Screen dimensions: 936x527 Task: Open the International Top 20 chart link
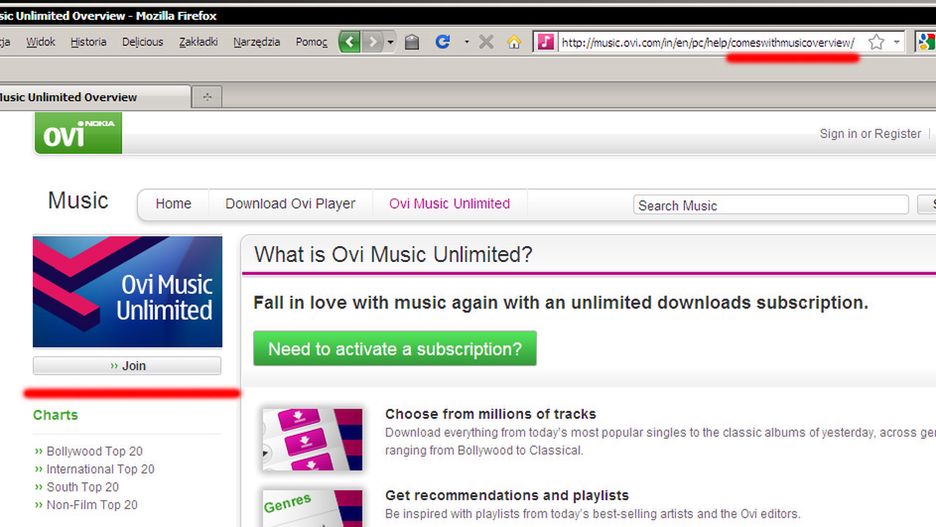click(x=100, y=469)
